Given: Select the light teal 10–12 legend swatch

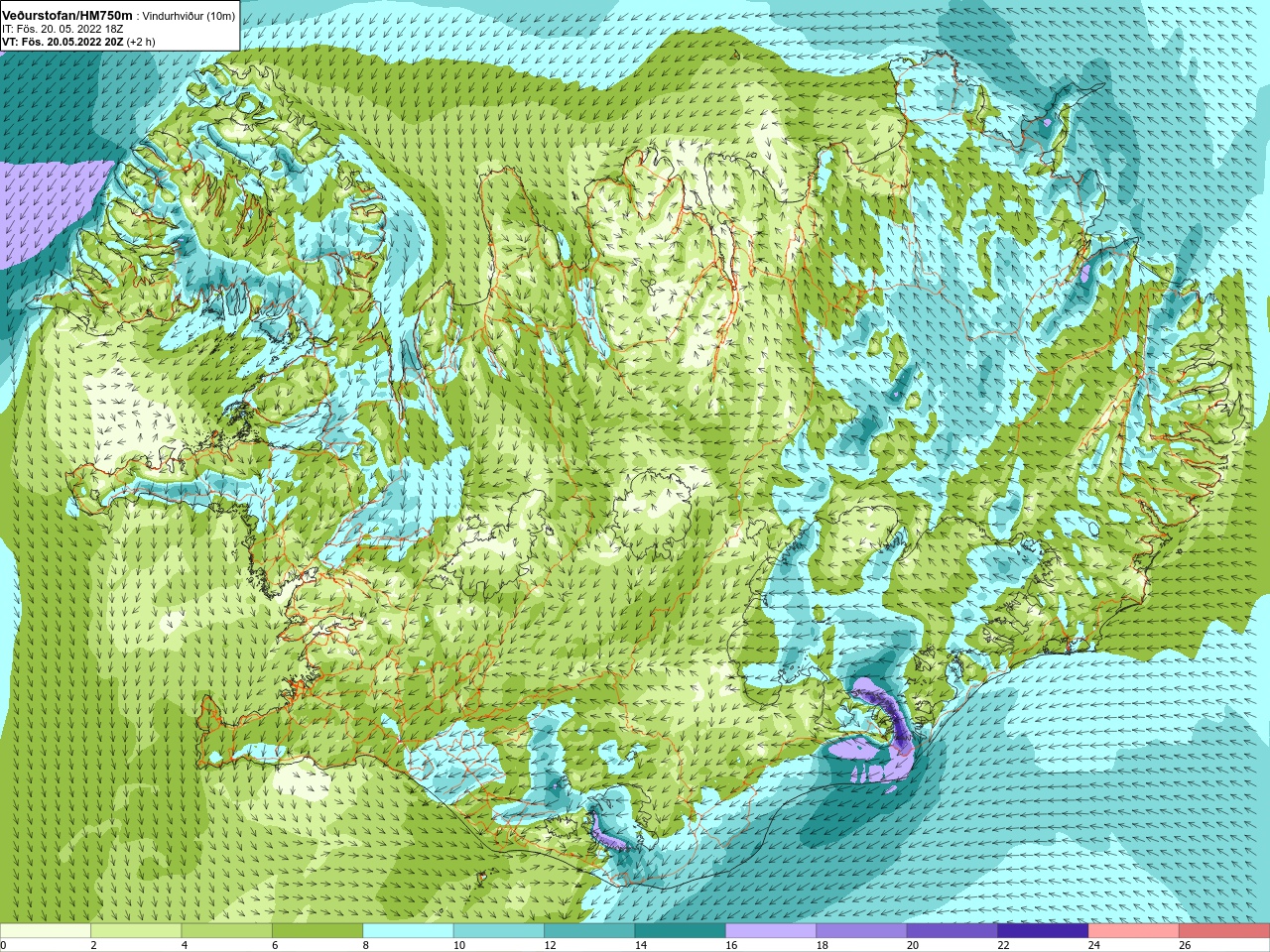Looking at the screenshot, I should tap(499, 931).
